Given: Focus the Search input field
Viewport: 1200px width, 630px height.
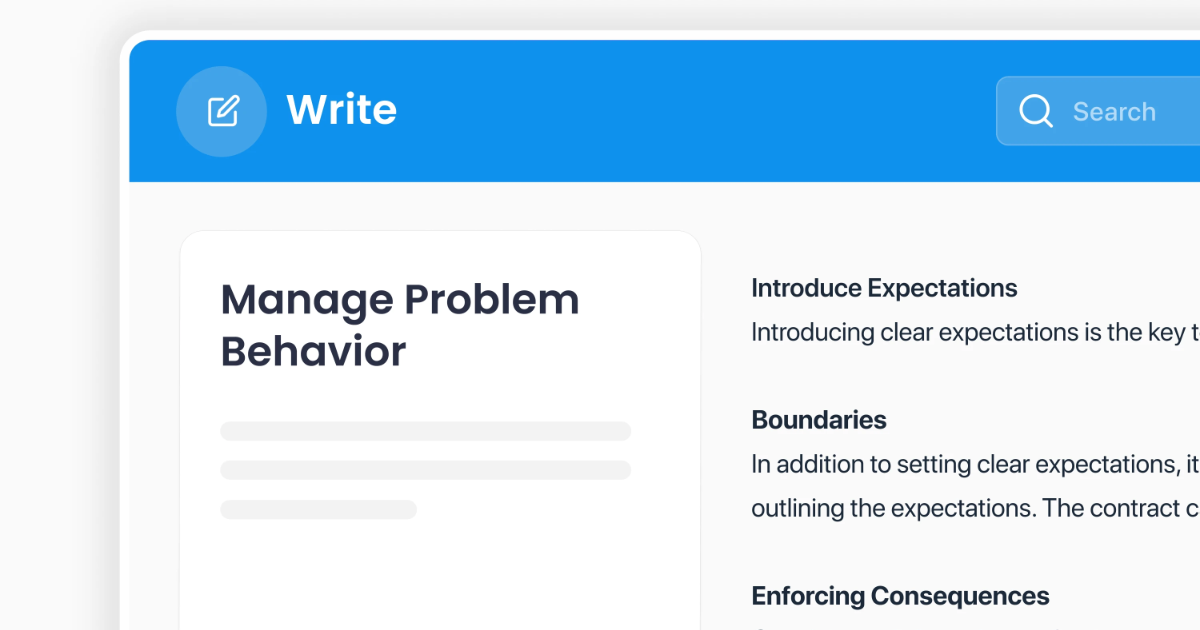Looking at the screenshot, I should pyautogui.click(x=1098, y=111).
